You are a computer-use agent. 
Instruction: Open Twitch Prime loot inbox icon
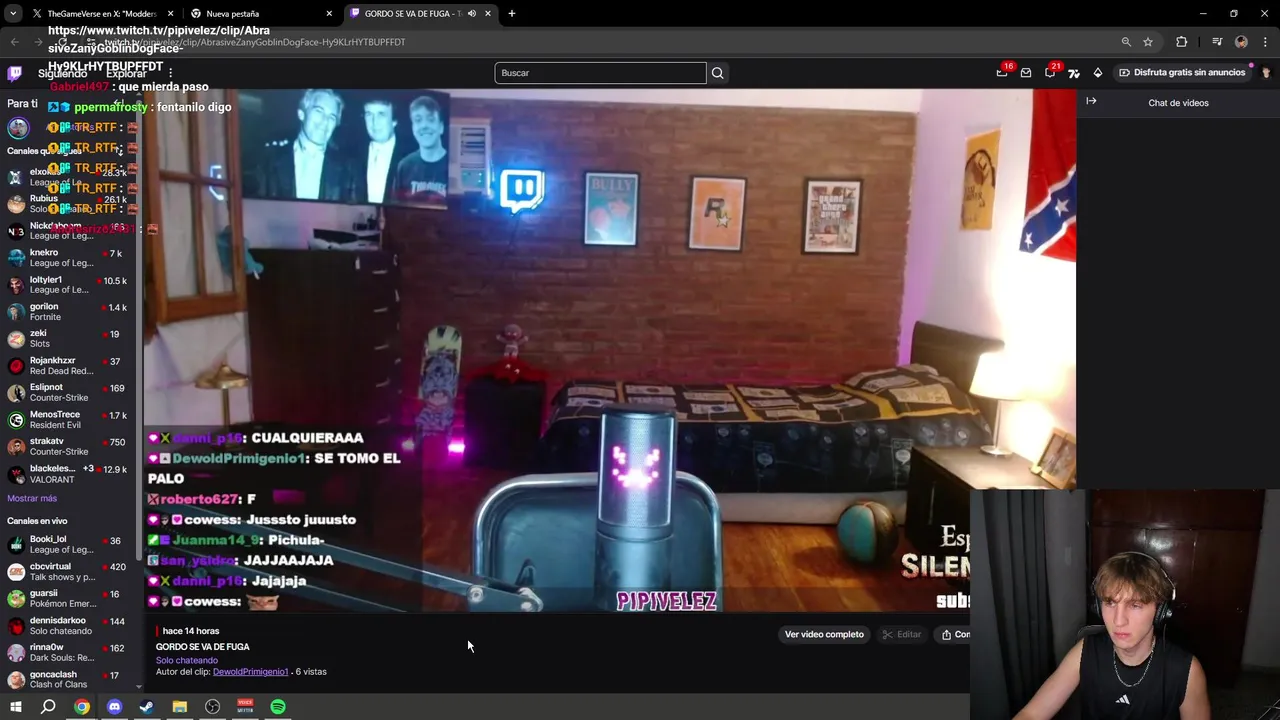(1002, 73)
